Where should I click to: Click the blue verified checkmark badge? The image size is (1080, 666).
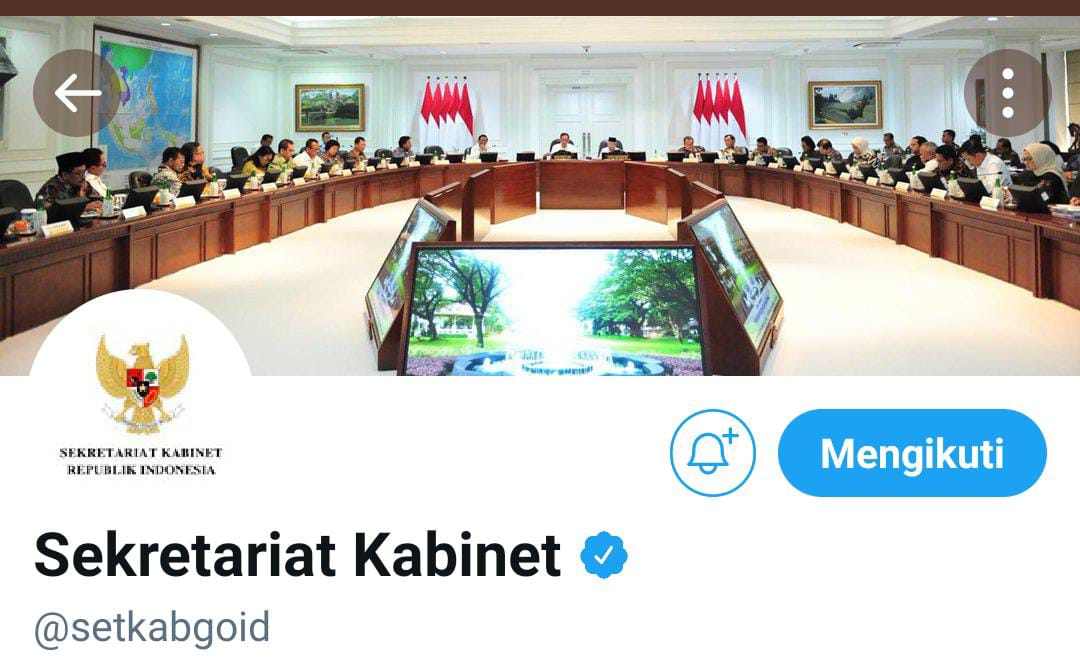coord(603,554)
